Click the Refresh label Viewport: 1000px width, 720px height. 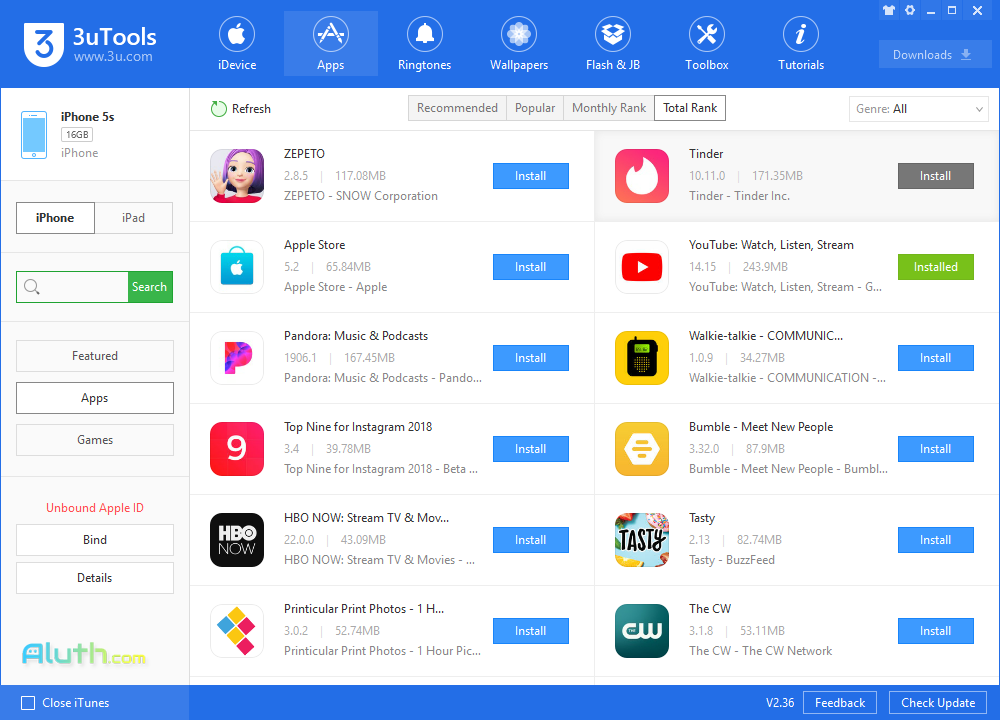251,109
